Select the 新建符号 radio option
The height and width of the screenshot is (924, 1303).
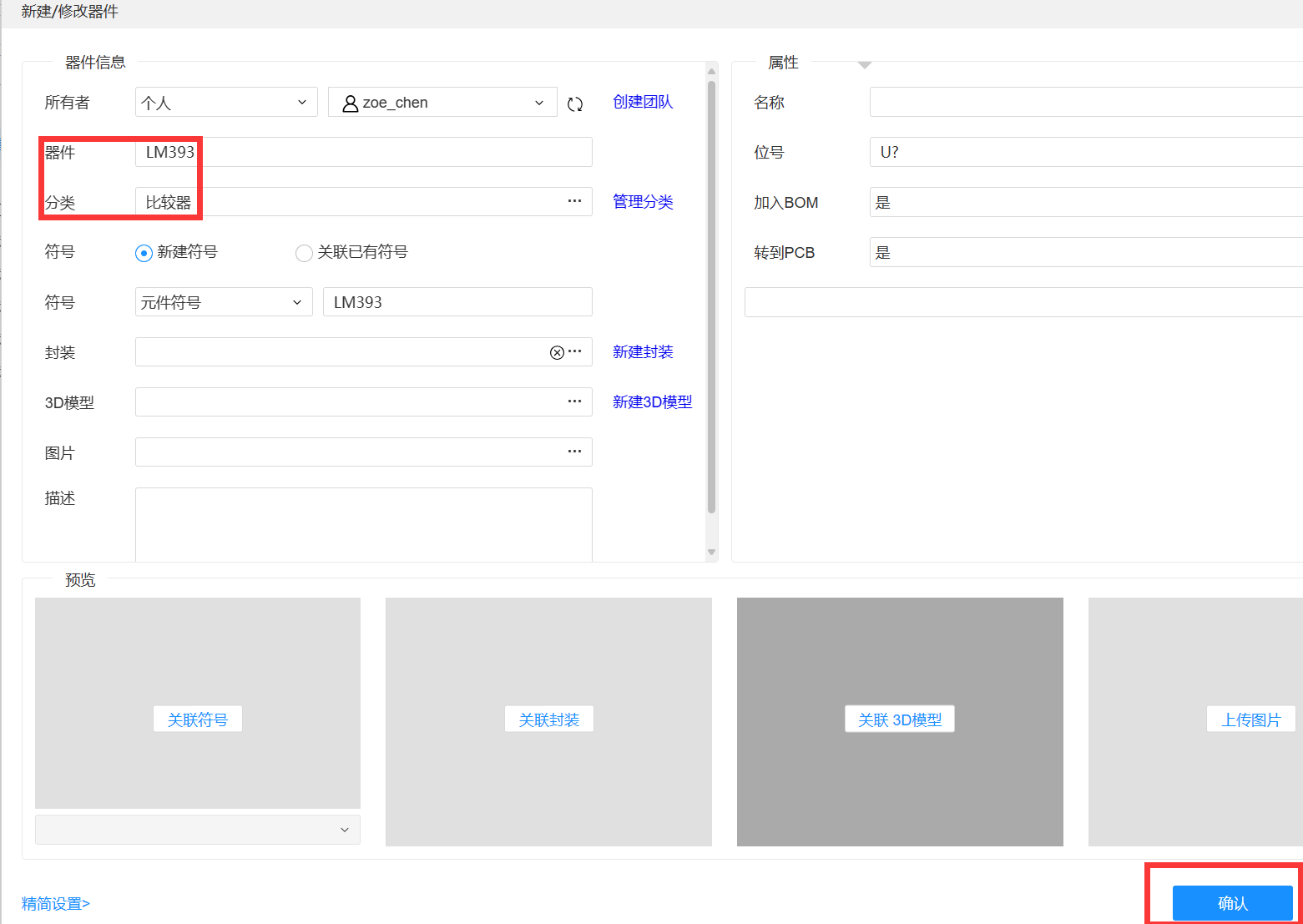point(144,253)
